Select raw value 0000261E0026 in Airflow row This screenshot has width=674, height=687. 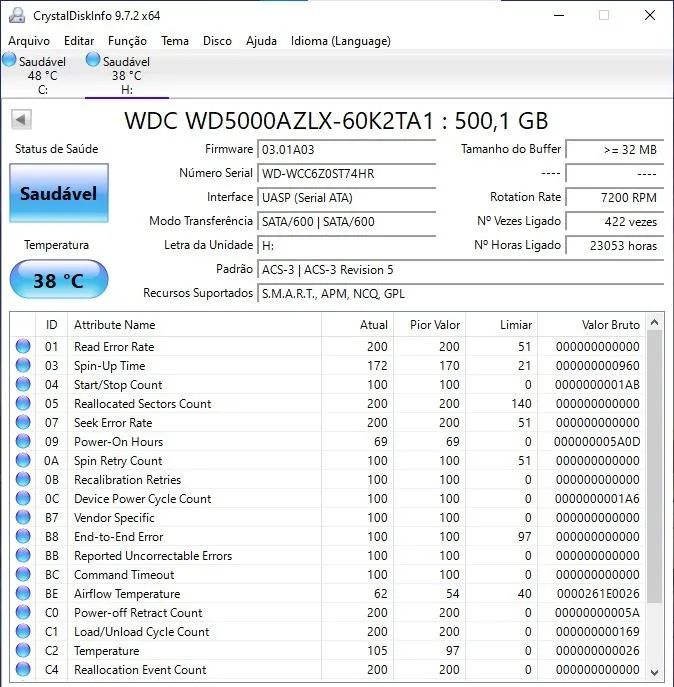[598, 594]
